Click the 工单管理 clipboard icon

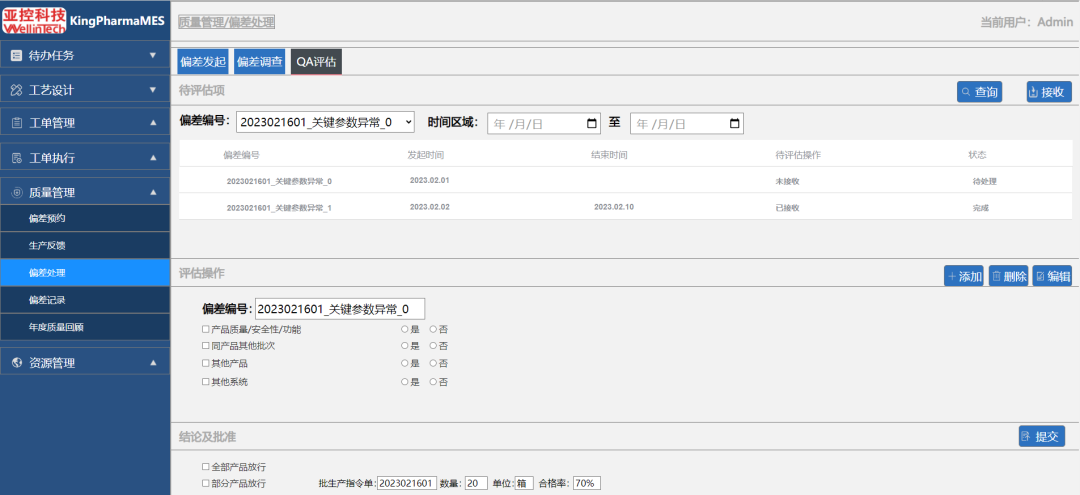(x=17, y=123)
